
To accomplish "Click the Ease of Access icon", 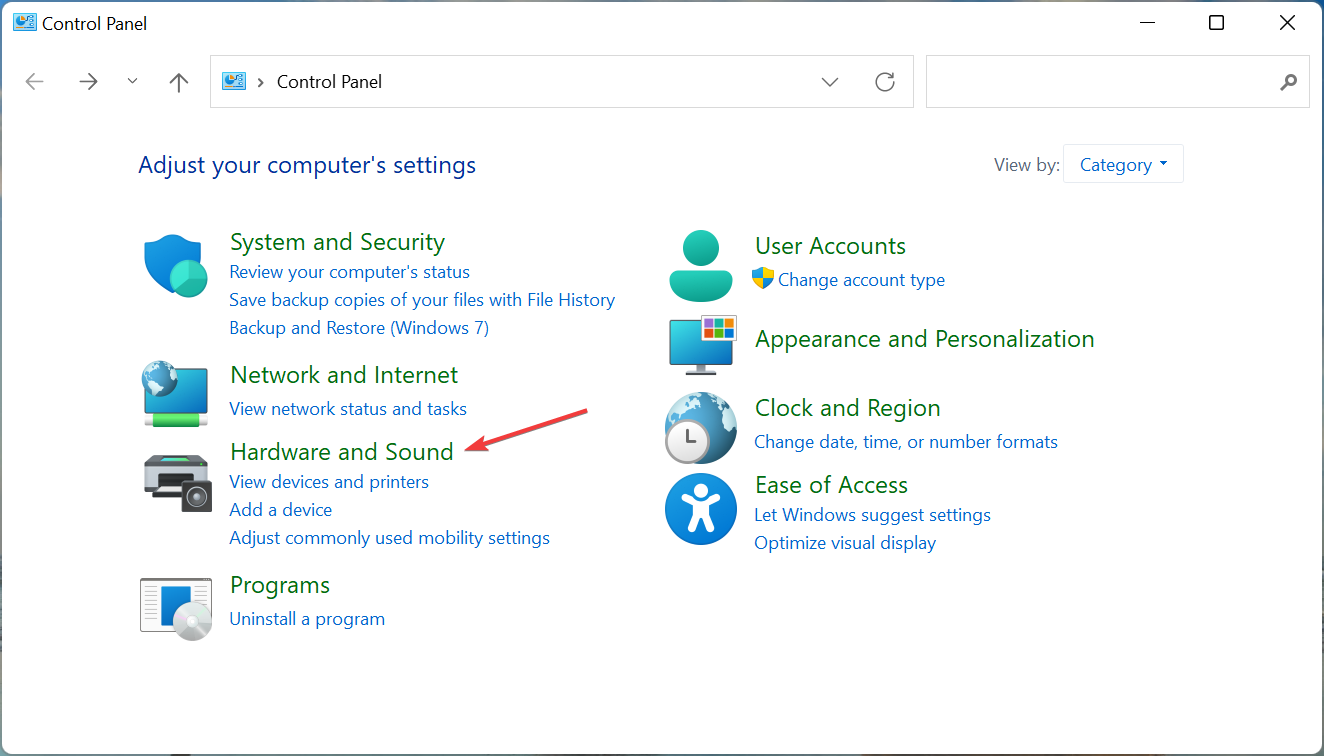I will pyautogui.click(x=701, y=509).
